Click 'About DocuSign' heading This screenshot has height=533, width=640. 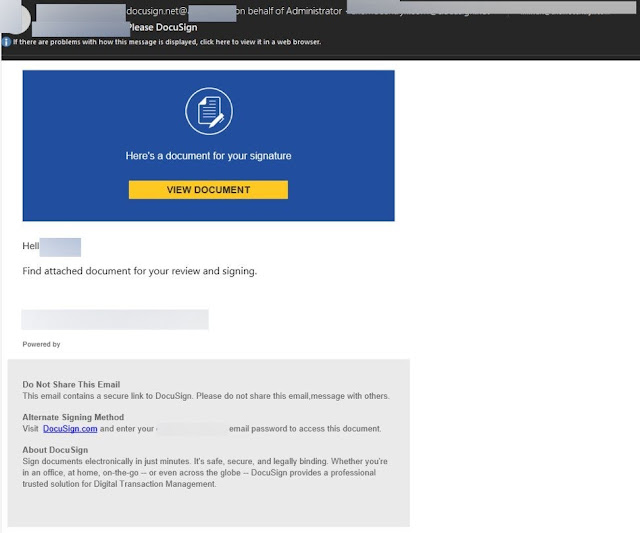(x=55, y=450)
